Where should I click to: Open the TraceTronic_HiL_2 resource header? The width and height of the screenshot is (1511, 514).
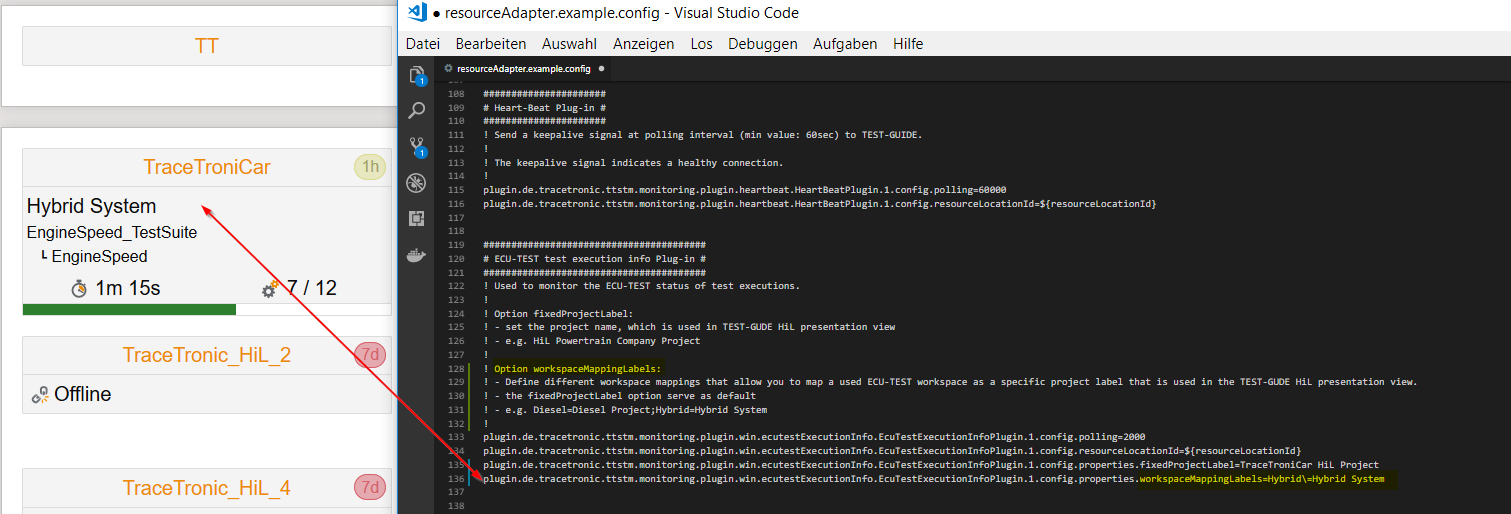[x=206, y=355]
